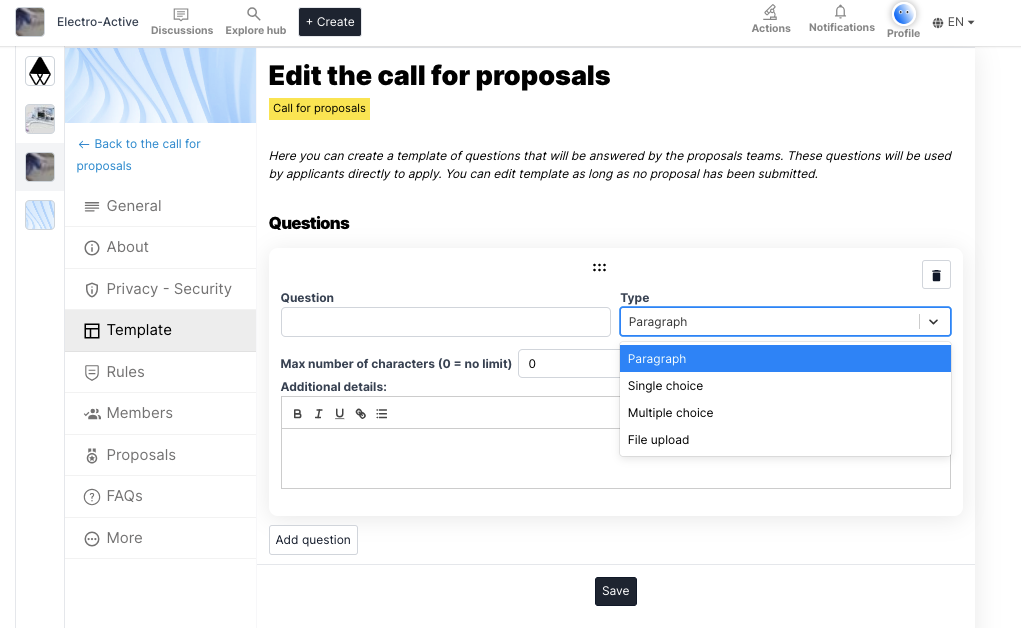The height and width of the screenshot is (628, 1021).
Task: Click the drag handle dots above the question
Action: coord(599,268)
